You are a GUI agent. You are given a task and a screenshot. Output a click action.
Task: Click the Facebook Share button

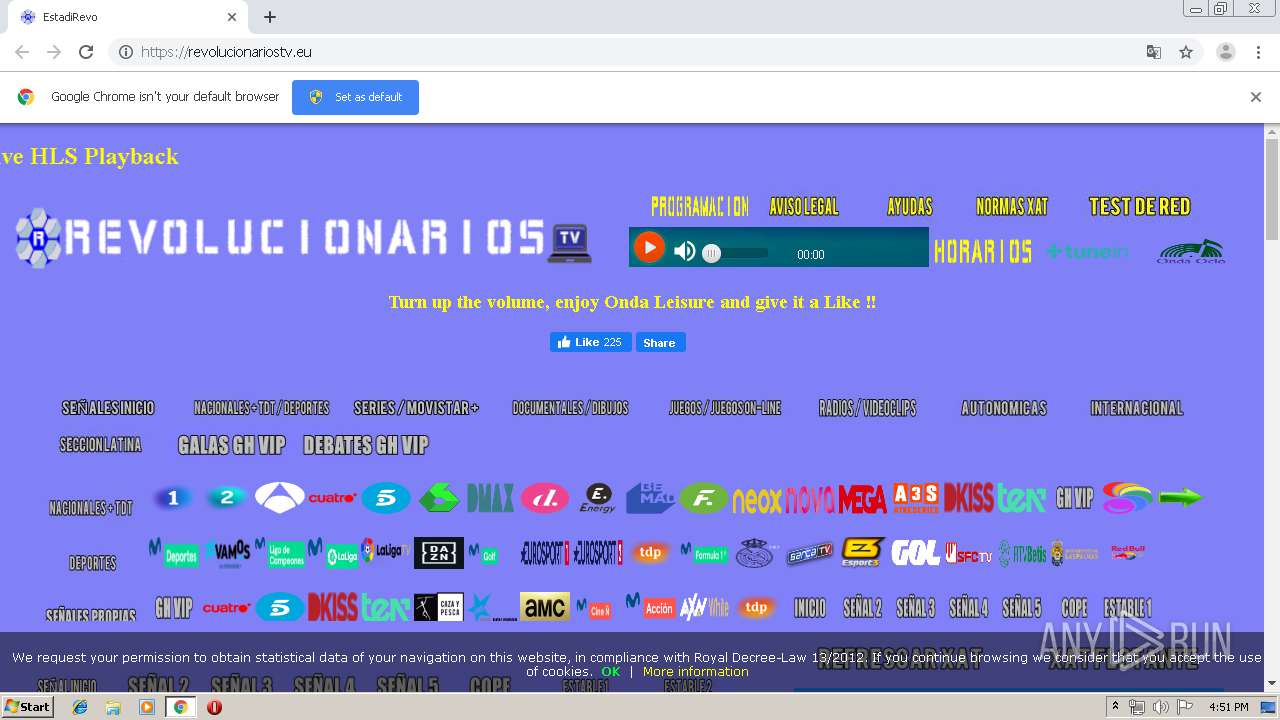[659, 342]
